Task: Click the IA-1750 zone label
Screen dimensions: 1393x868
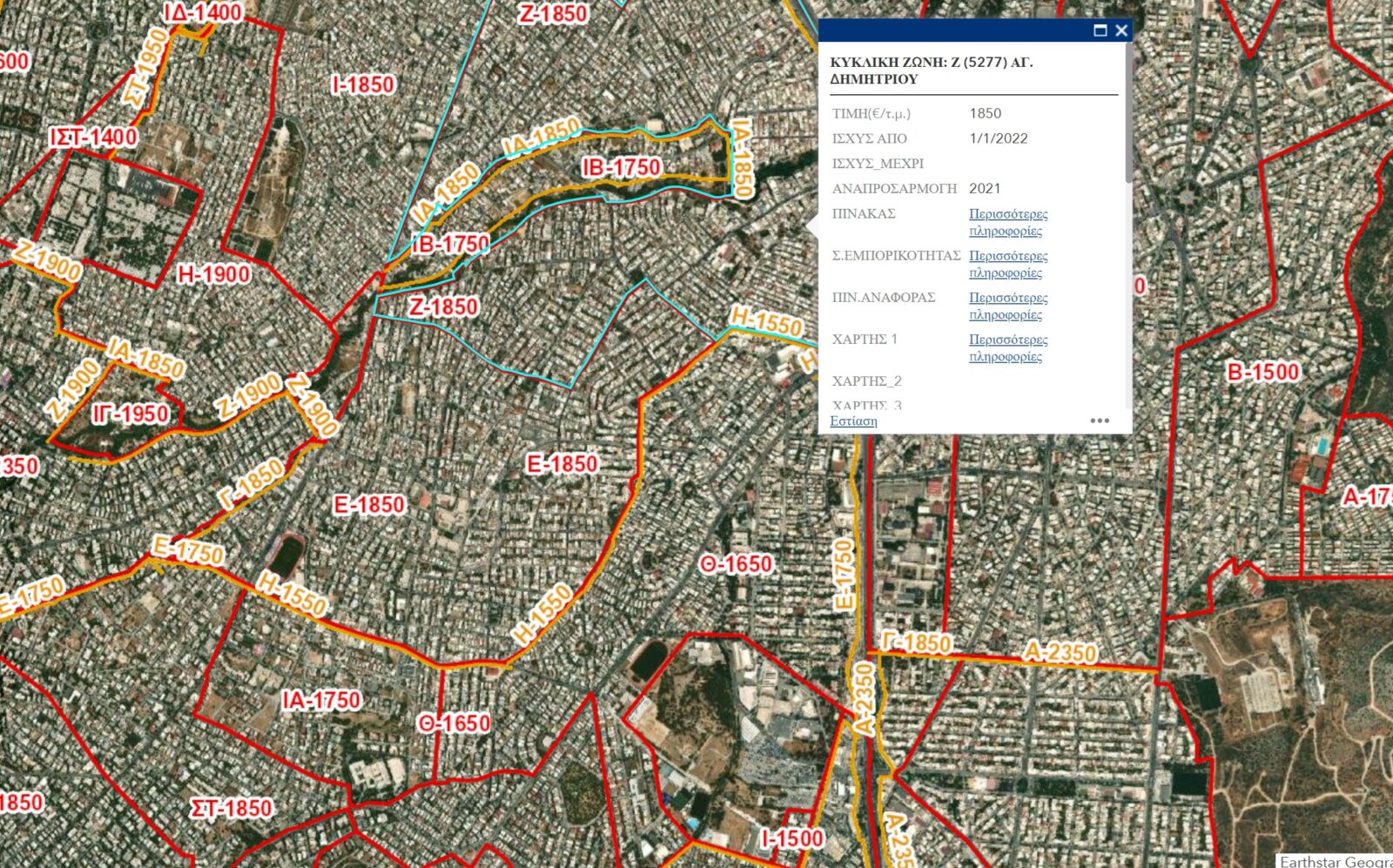Action: (320, 700)
